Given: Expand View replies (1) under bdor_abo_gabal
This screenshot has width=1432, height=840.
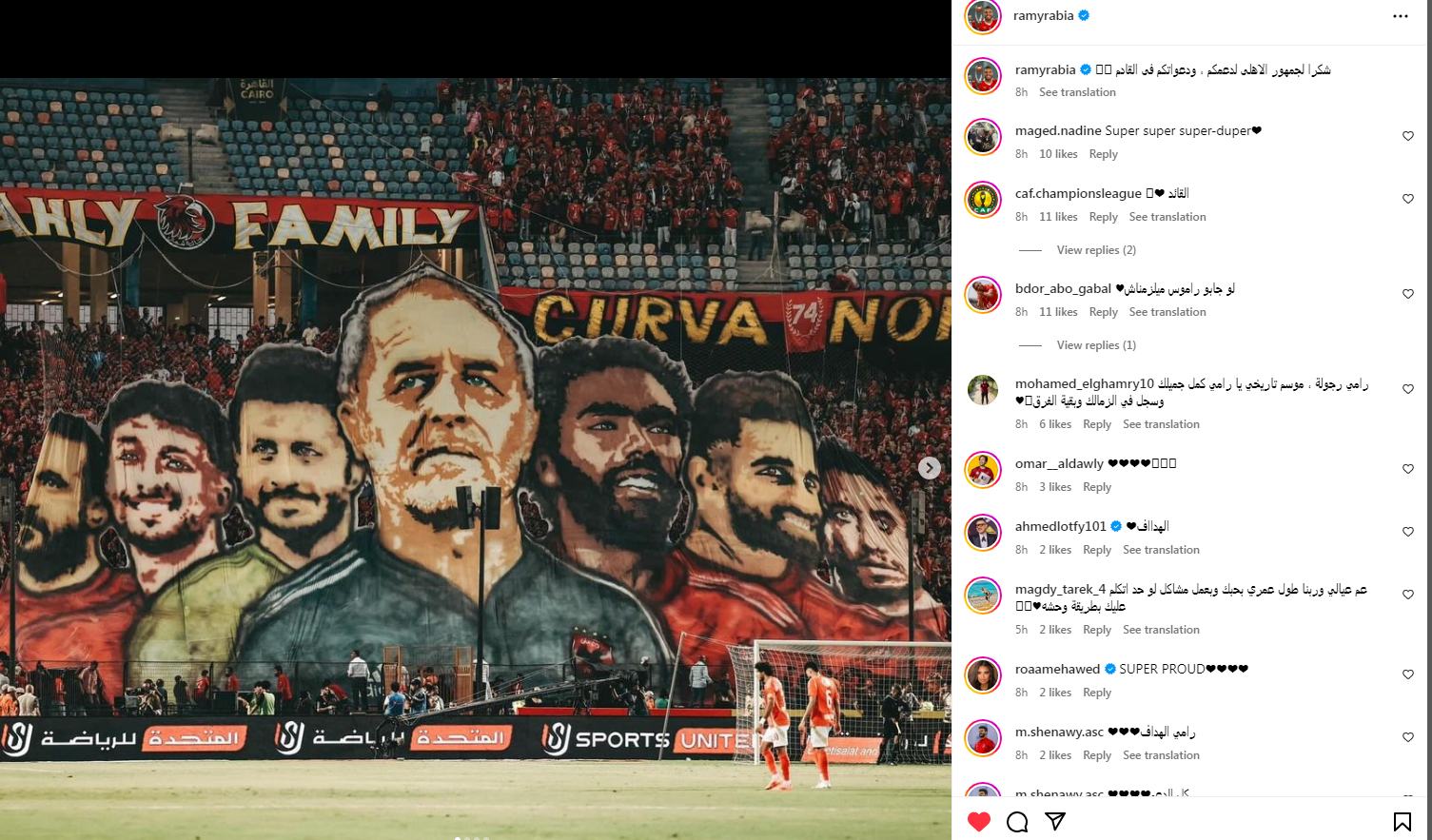Looking at the screenshot, I should [1096, 345].
